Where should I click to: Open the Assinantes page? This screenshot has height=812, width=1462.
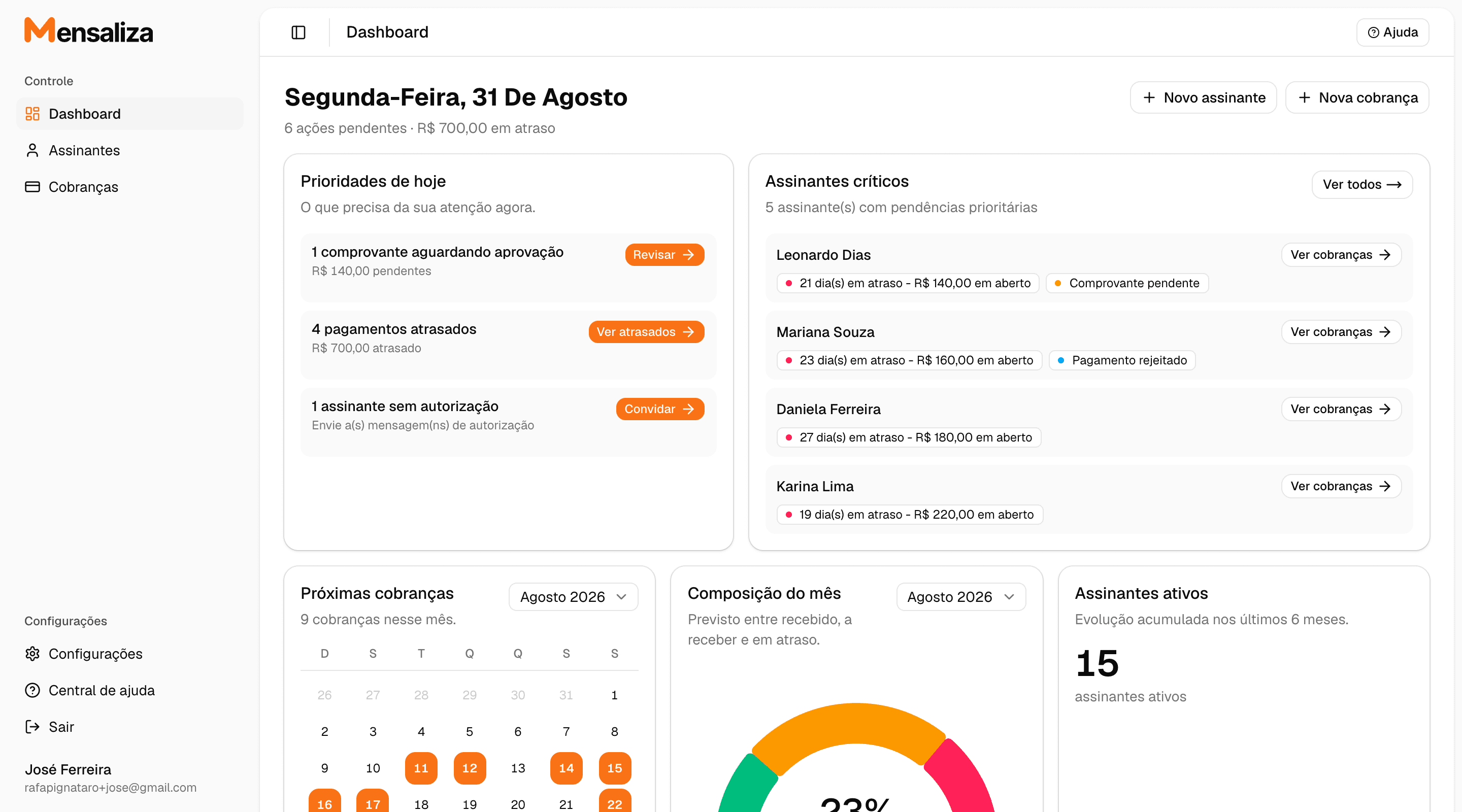point(130,150)
